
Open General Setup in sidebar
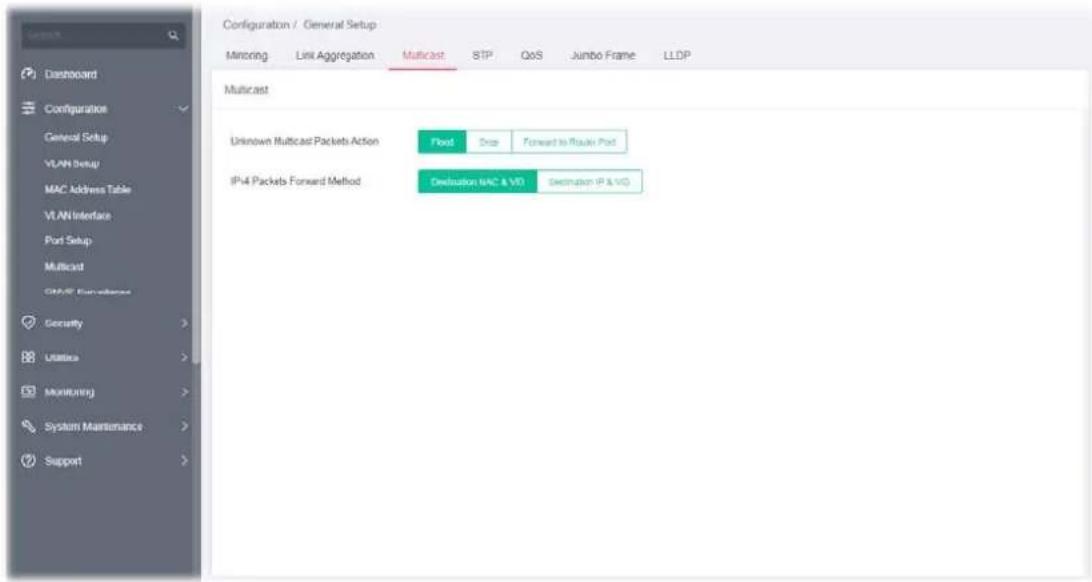pyautogui.click(x=76, y=137)
